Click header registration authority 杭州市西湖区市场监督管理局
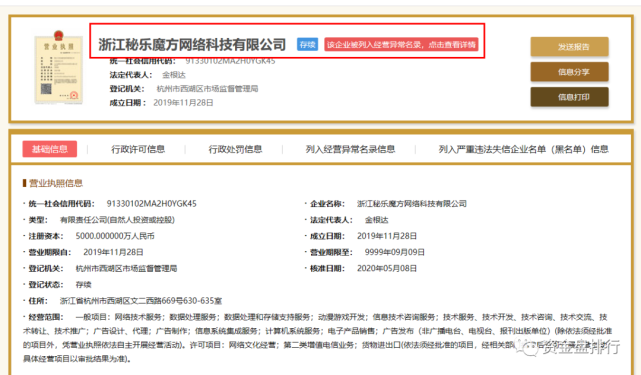Viewport: 641px width, 375px height. (x=207, y=89)
